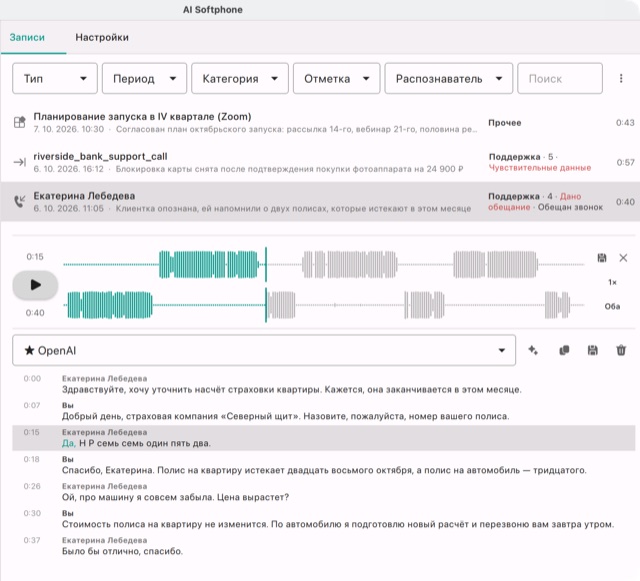
Task: Focus the Поиск search field
Action: [560, 78]
